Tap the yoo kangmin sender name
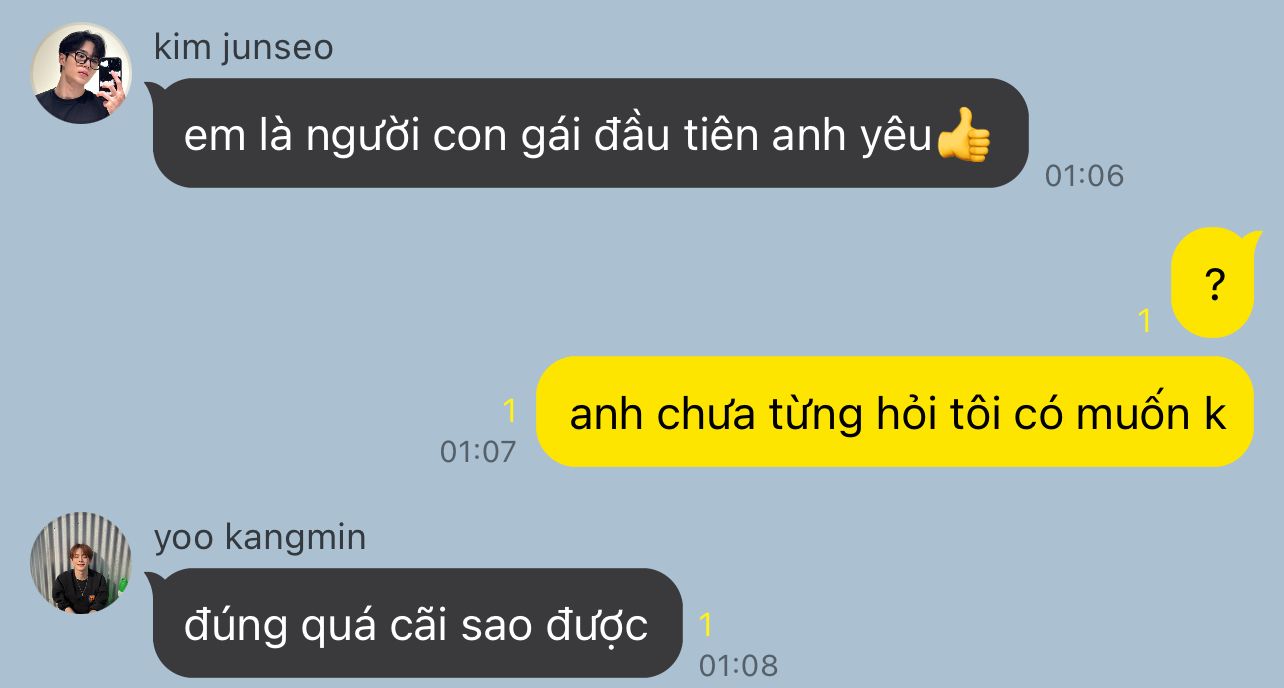The height and width of the screenshot is (688, 1284). [260, 537]
